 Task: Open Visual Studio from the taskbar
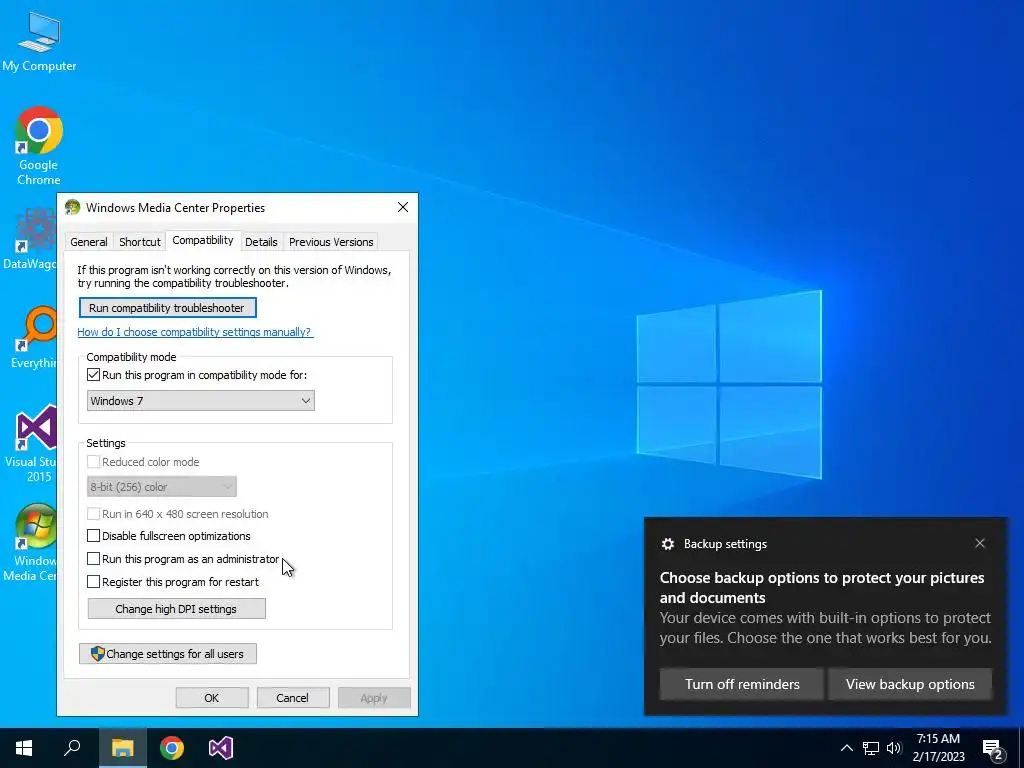click(221, 748)
